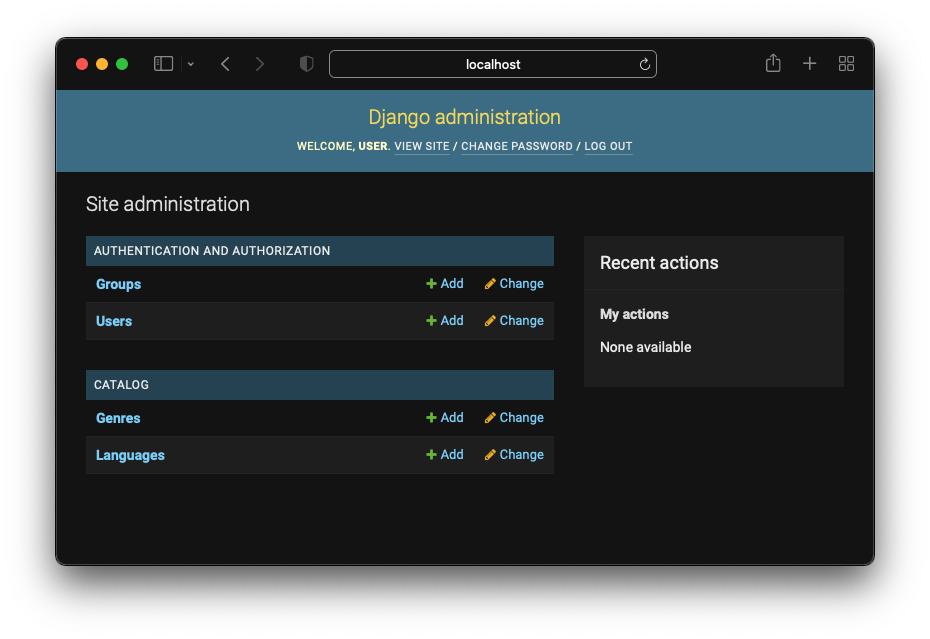The height and width of the screenshot is (639, 930).
Task: Toggle the Safari sidebar icon
Action: [163, 63]
